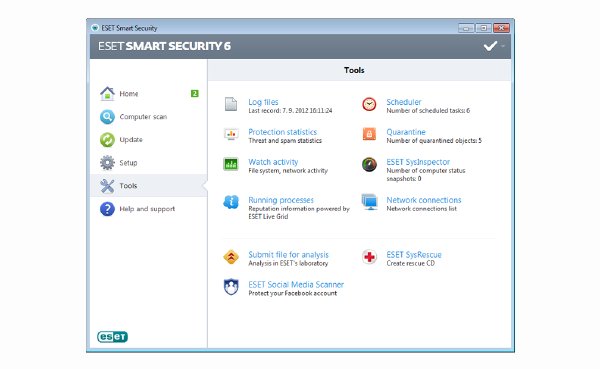Open the Scheduler link

pos(404,102)
